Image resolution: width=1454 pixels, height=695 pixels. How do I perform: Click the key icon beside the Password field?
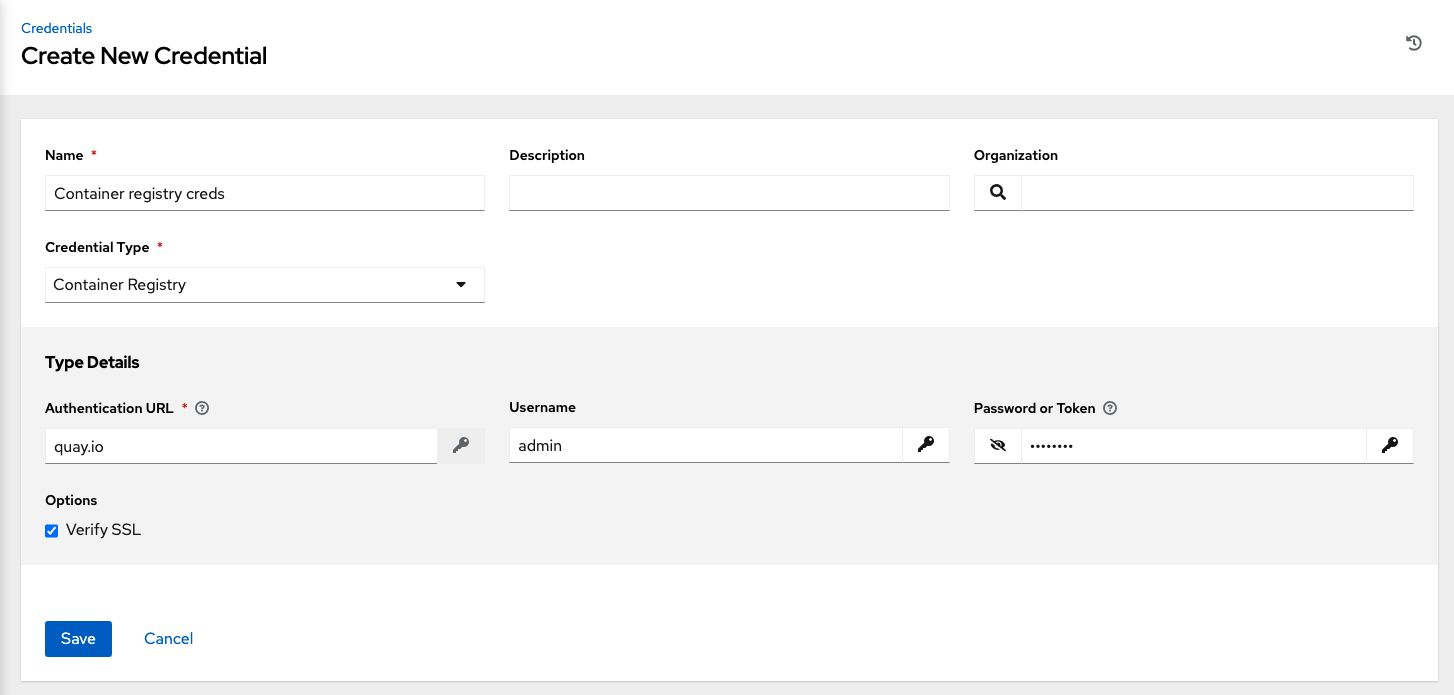(x=1390, y=445)
